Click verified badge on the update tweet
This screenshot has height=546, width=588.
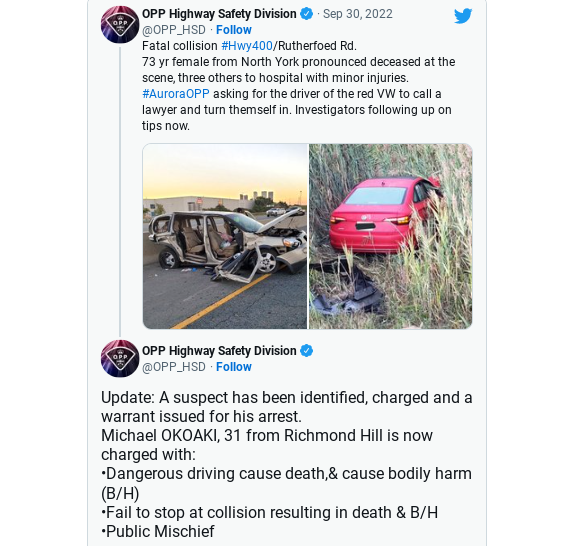(307, 351)
